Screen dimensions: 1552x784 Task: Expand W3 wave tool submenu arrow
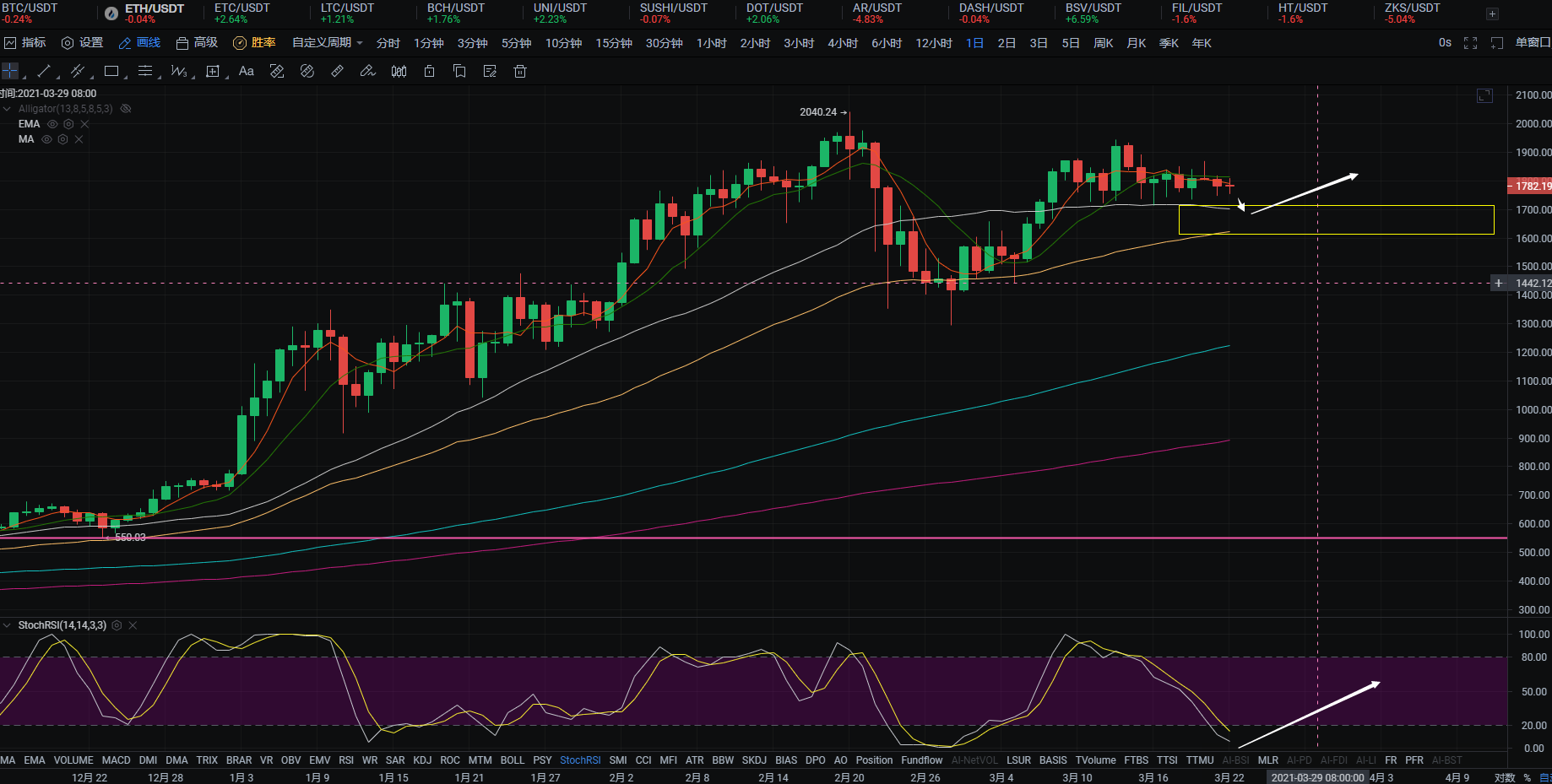point(193,78)
